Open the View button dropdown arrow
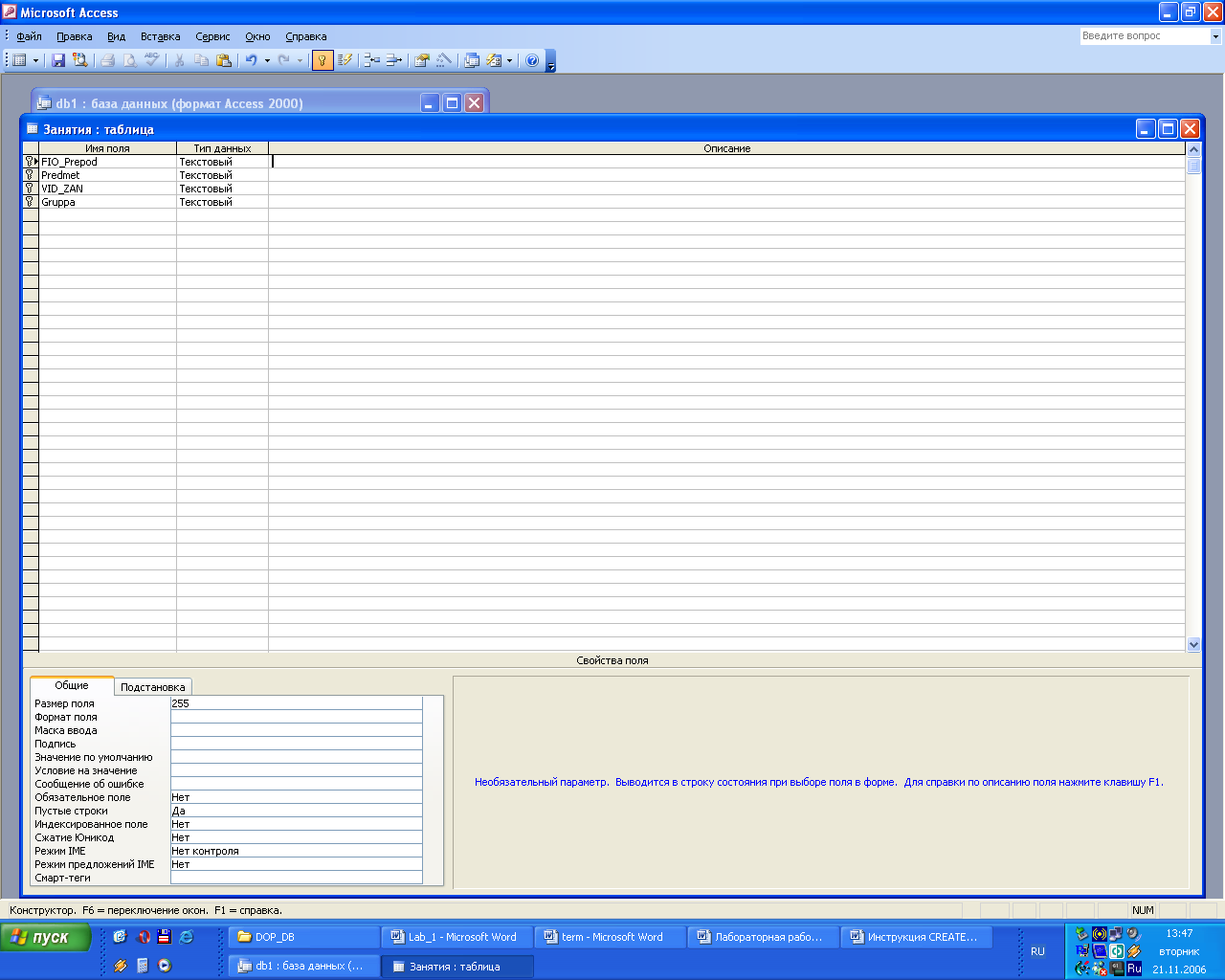The image size is (1225, 980). pyautogui.click(x=36, y=60)
